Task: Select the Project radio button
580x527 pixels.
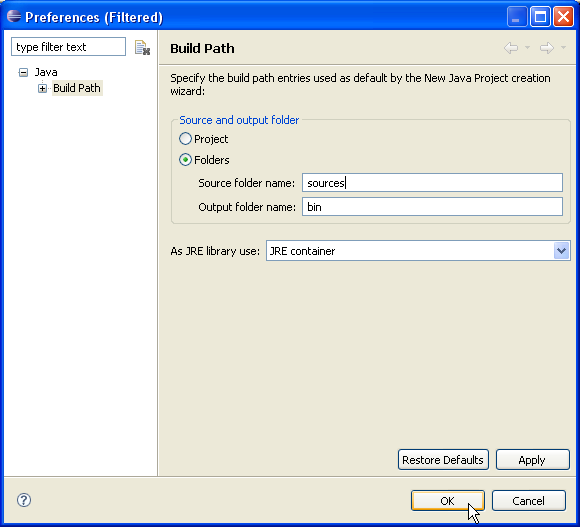Action: coord(185,139)
